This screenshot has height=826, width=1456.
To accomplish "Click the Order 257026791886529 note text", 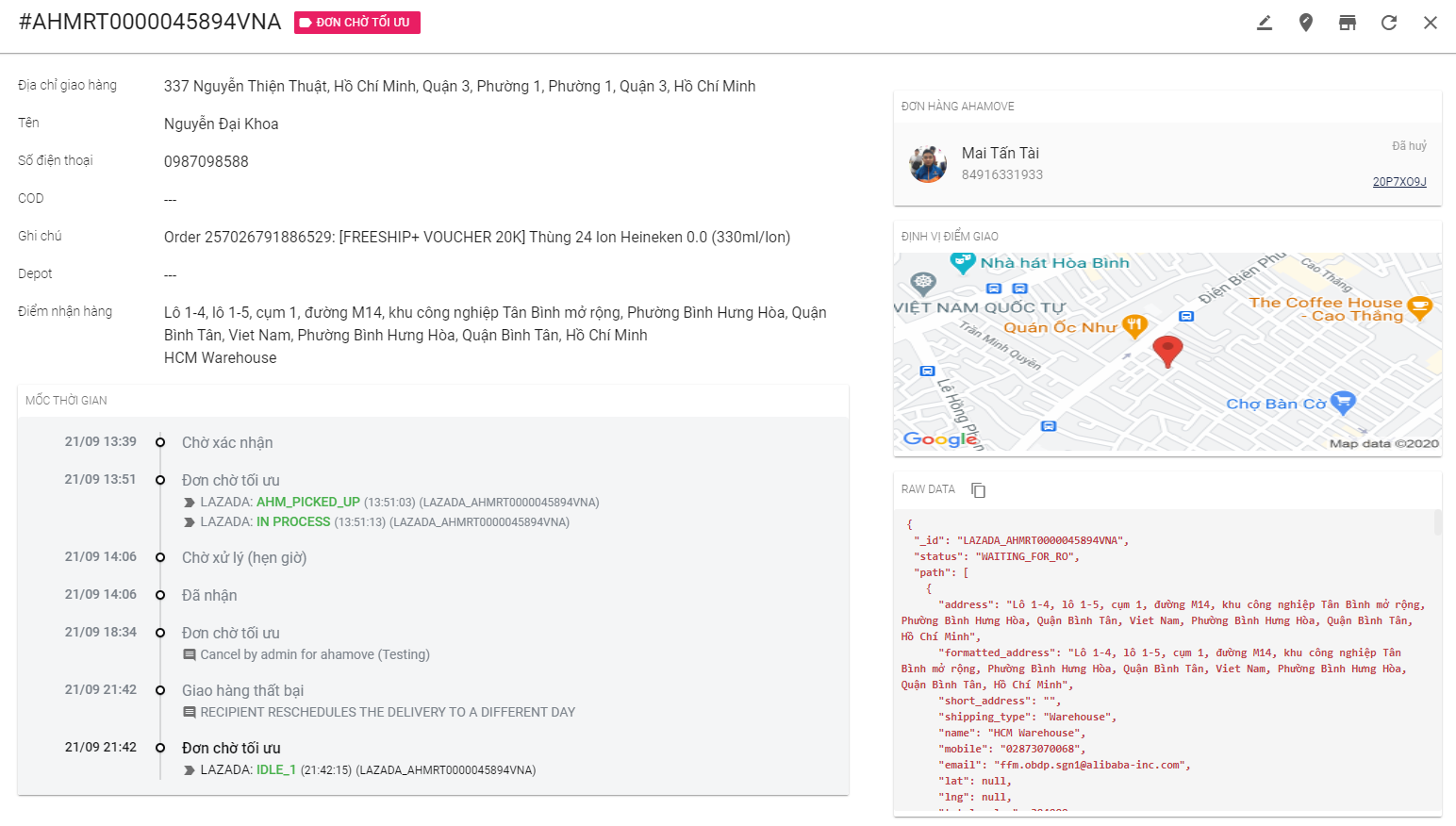I will (x=477, y=237).
